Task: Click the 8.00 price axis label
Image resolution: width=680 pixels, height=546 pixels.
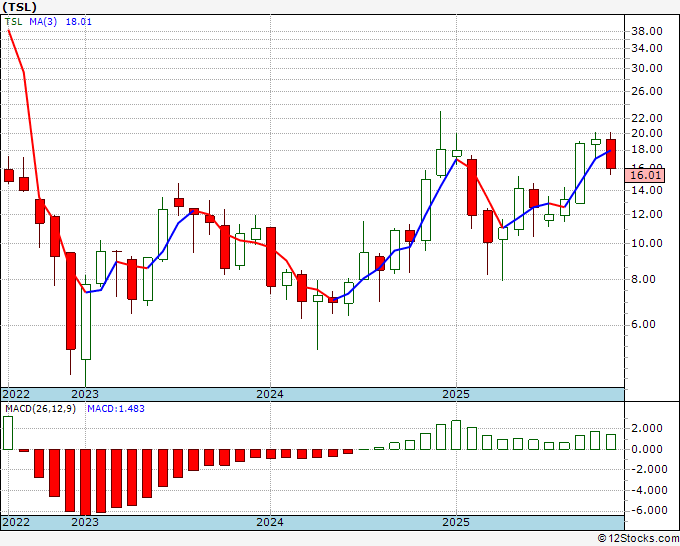Action: [x=643, y=279]
